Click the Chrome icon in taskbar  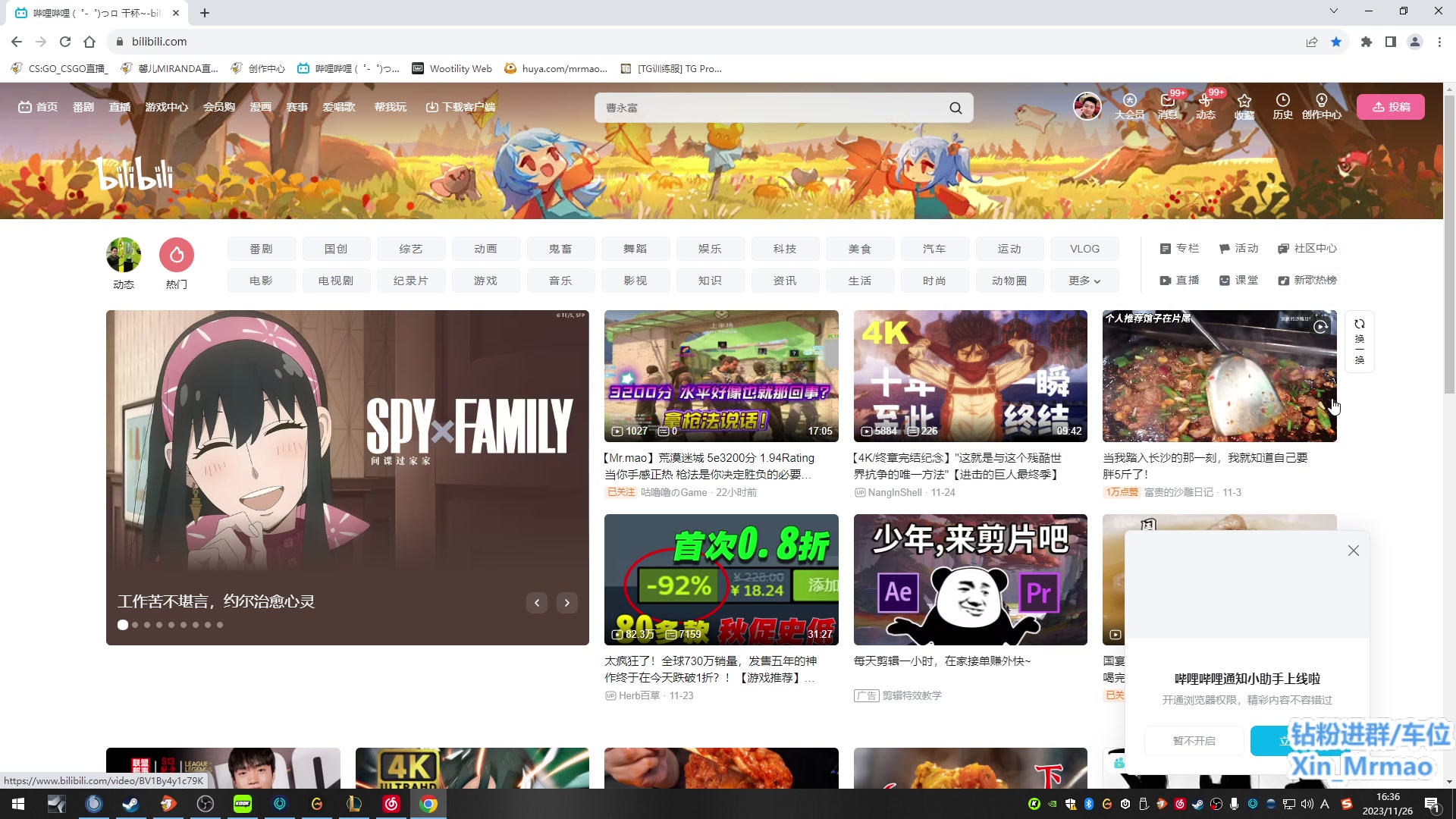(x=428, y=804)
